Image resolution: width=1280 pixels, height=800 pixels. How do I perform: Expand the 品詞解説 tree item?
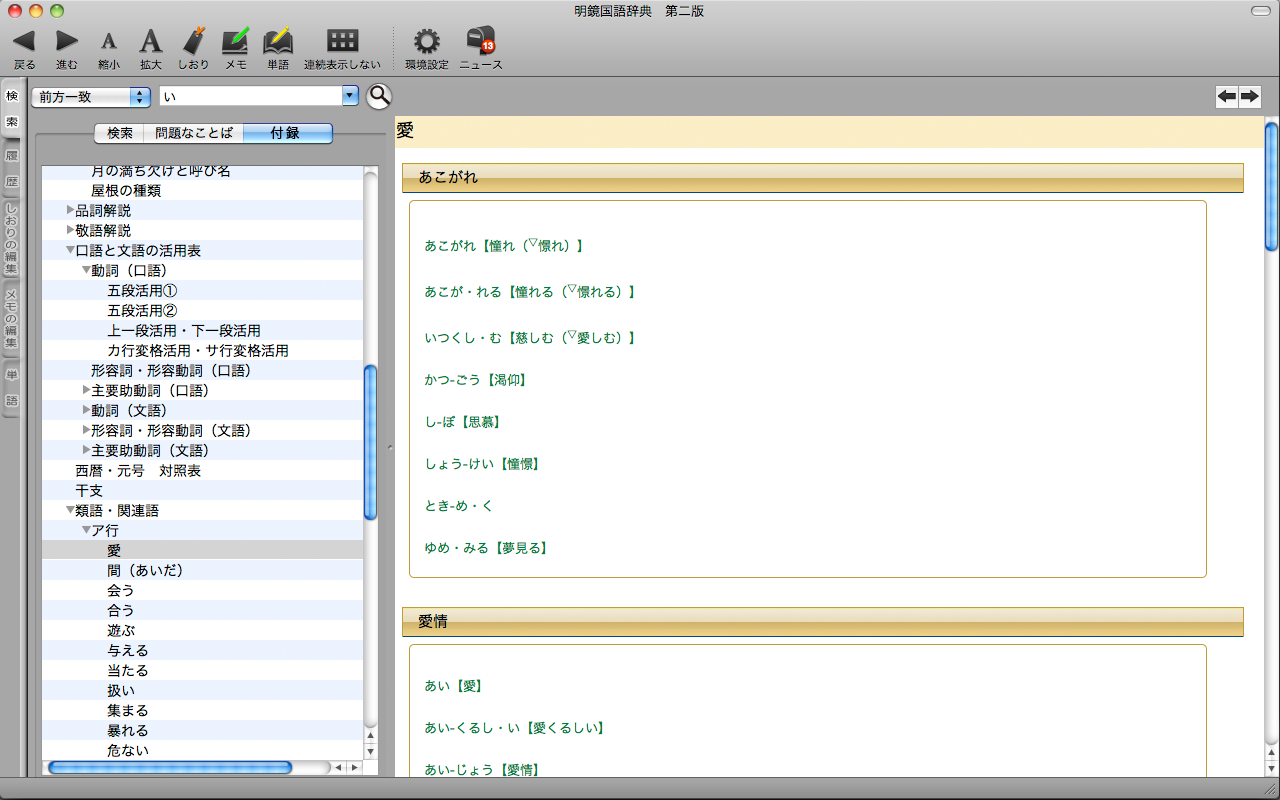click(x=71, y=210)
